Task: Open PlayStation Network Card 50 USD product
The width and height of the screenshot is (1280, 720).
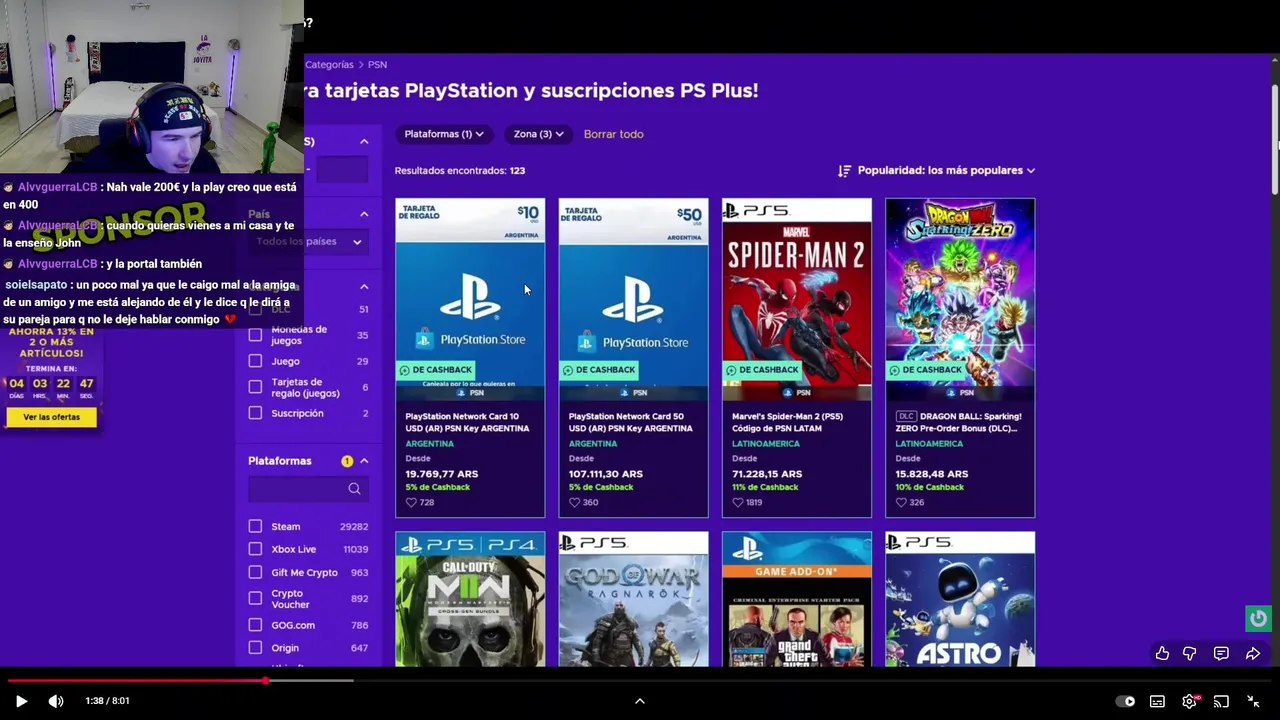Action: [x=633, y=357]
